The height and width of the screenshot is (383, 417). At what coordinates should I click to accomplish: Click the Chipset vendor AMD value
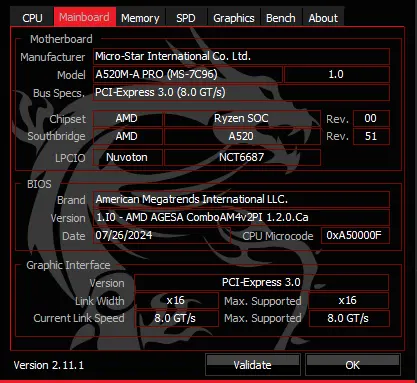[x=127, y=118]
